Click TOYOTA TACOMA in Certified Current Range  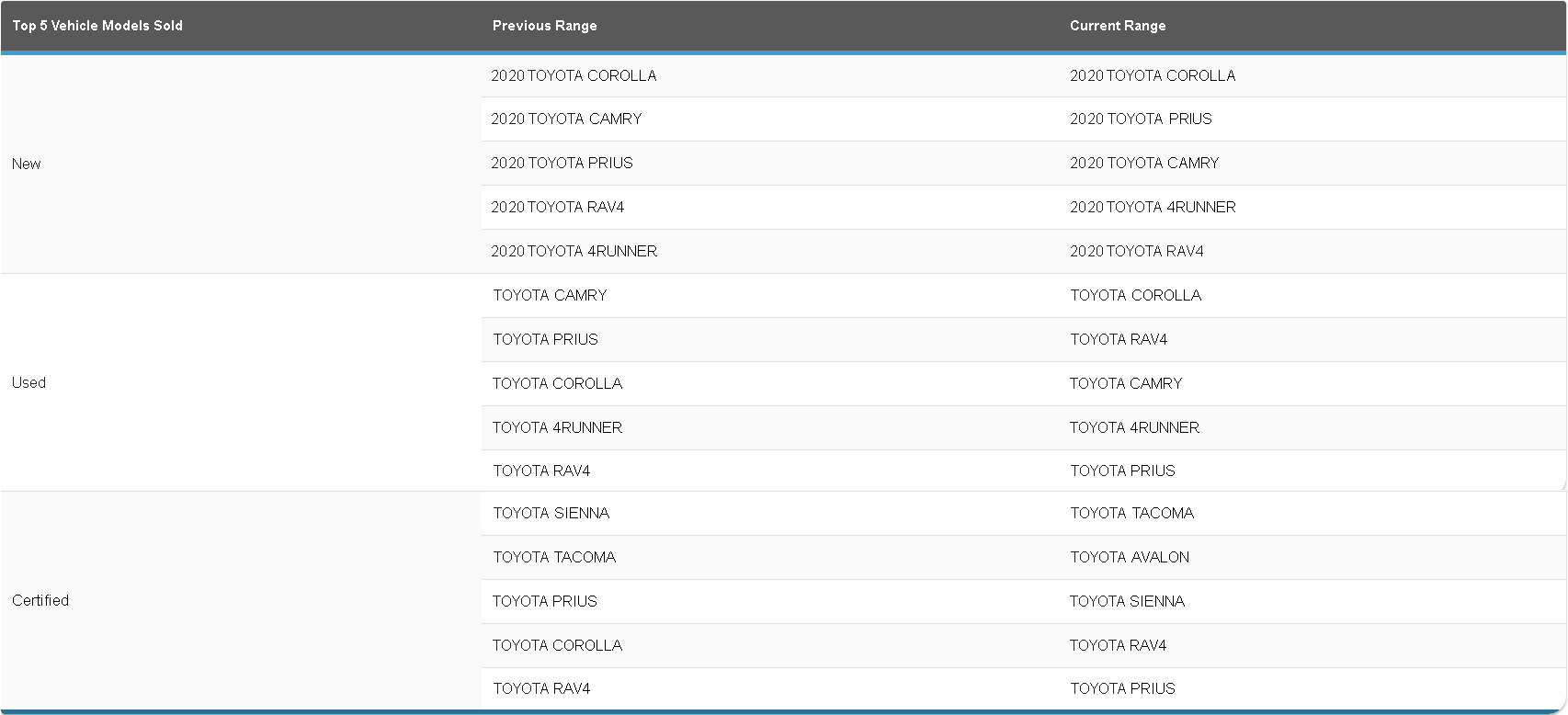click(x=1131, y=513)
